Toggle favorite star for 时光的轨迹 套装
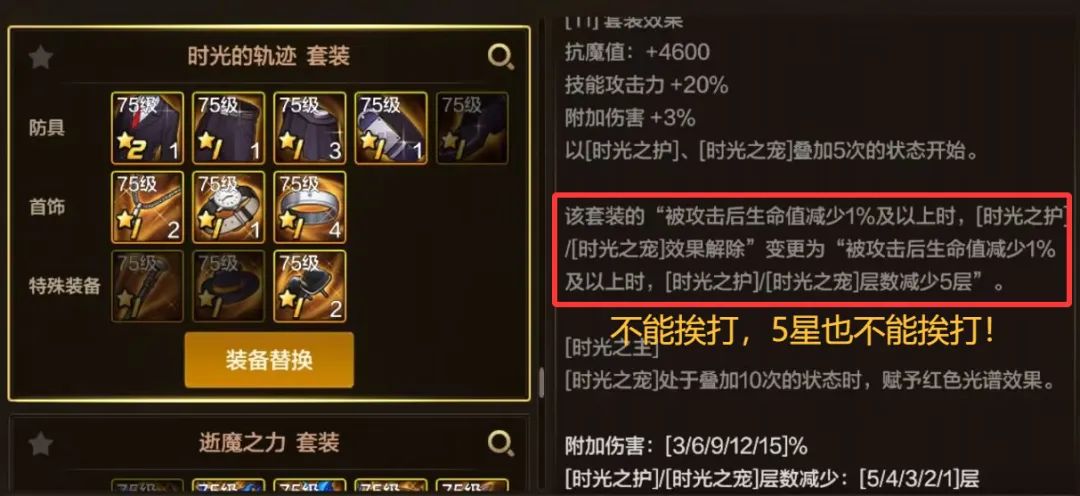The image size is (1080, 496). tap(41, 57)
